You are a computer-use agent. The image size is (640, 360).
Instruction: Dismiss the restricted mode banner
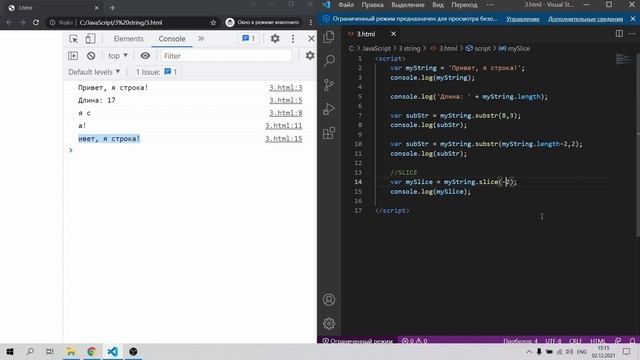click(633, 19)
